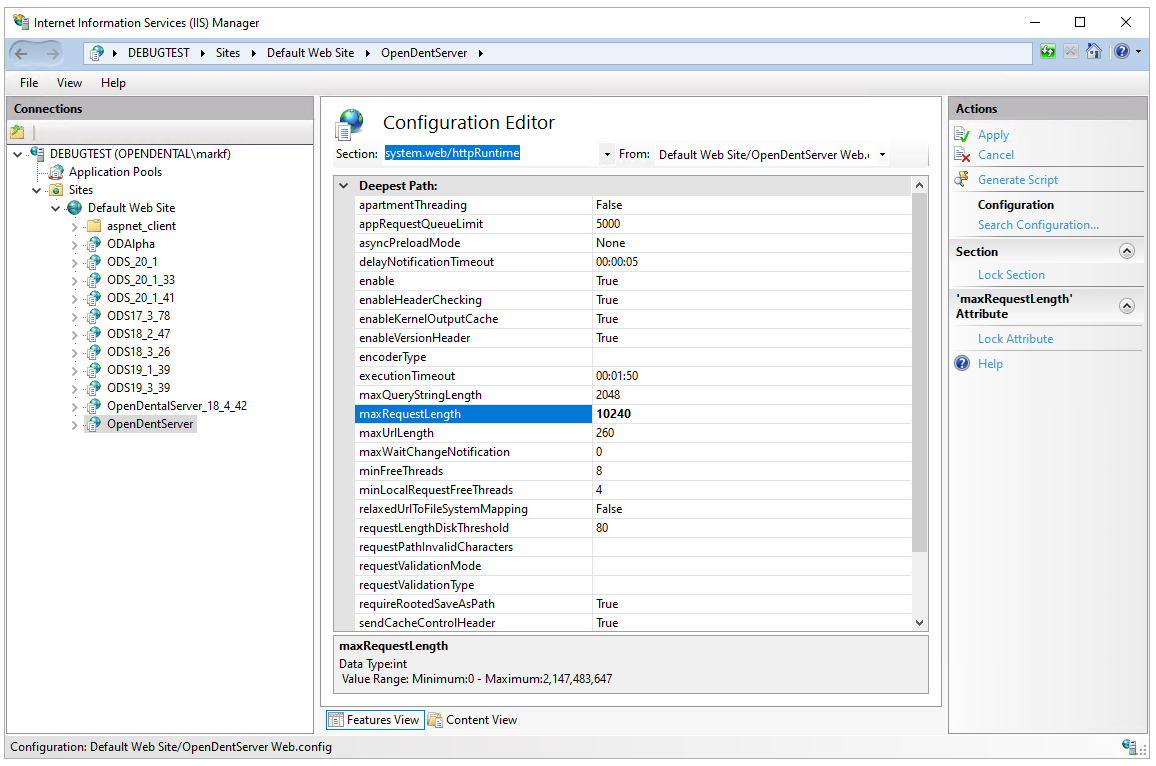The image size is (1156, 766).
Task: Select ODS18_2_47 in the tree
Action: pyautogui.click(x=139, y=334)
